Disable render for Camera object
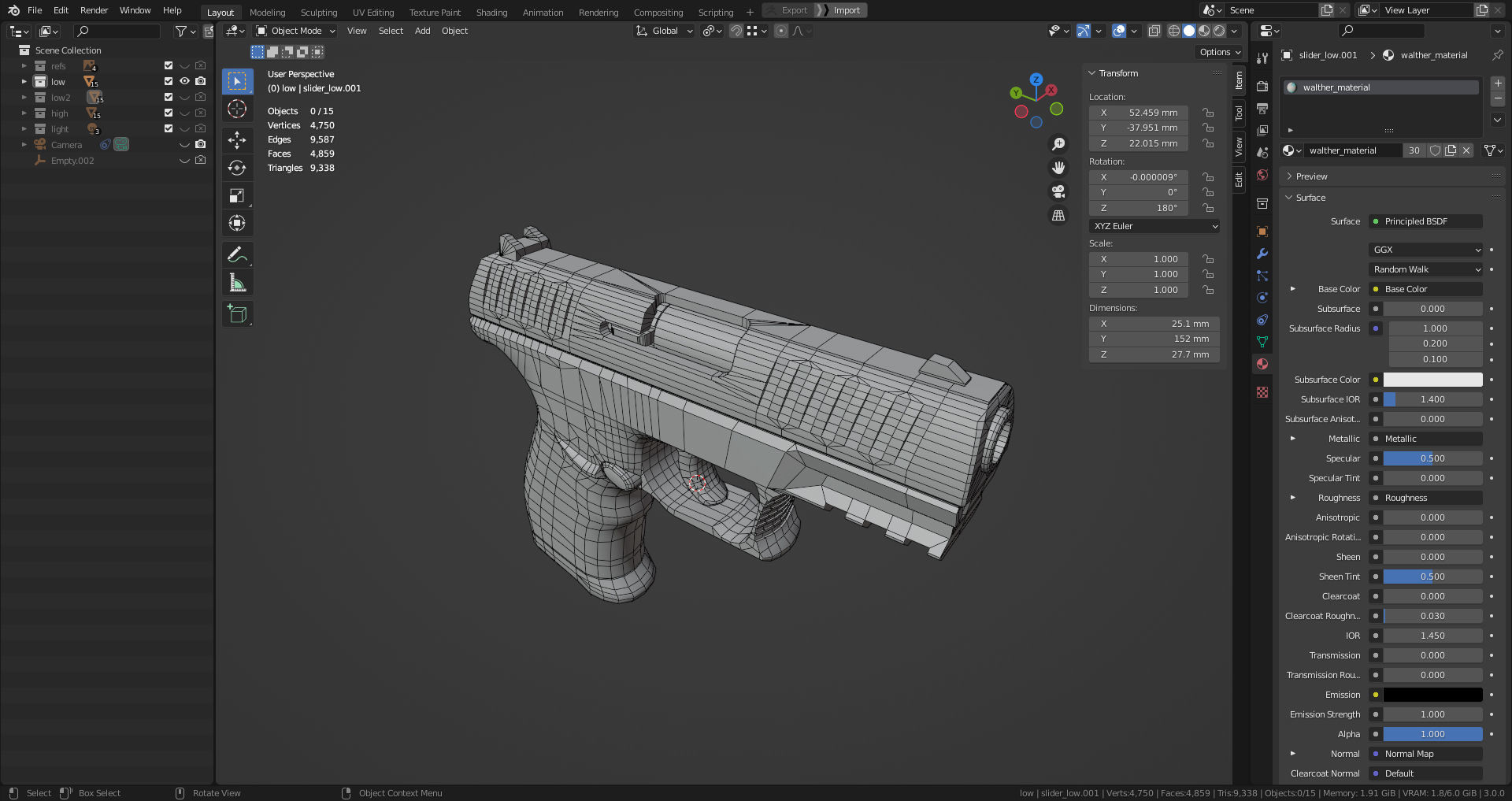Image resolution: width=1512 pixels, height=801 pixels. click(x=201, y=144)
